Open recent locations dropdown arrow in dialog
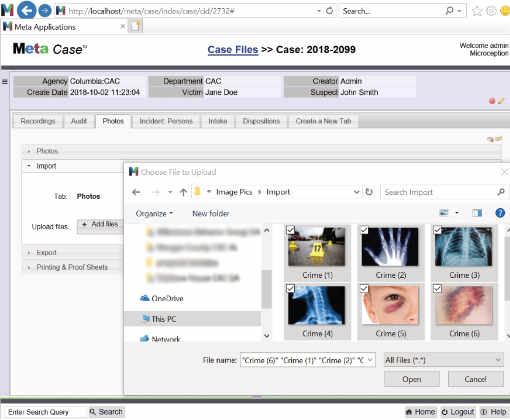The image size is (510, 420). [170, 192]
